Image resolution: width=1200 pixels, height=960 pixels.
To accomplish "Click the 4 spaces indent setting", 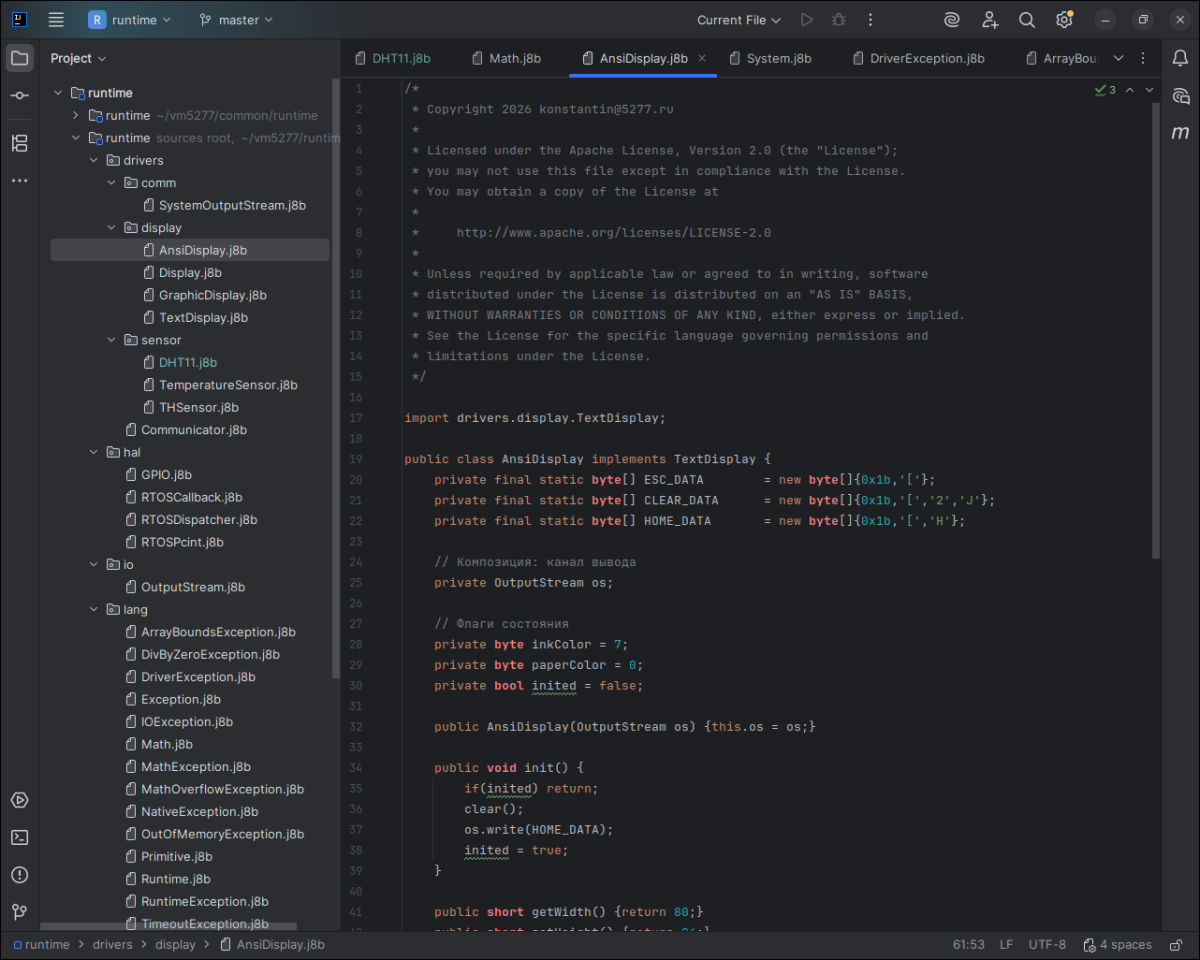I will click(1116, 945).
